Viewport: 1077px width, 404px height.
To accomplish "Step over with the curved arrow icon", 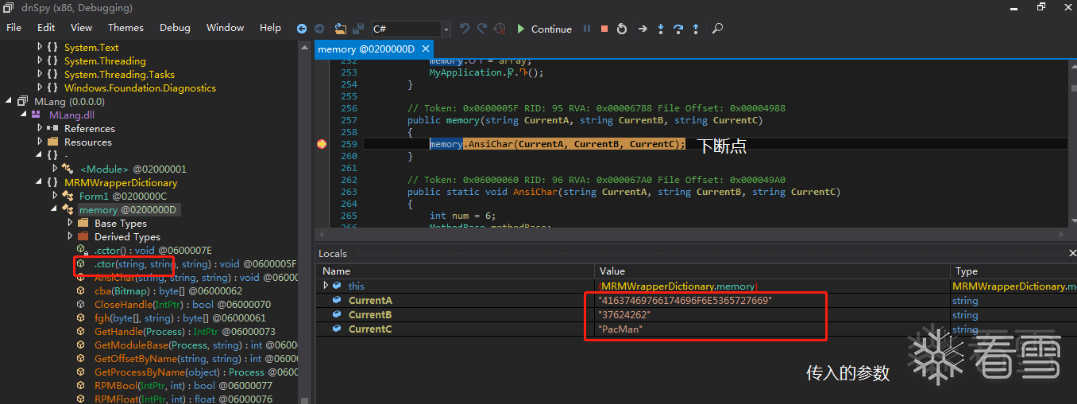I will point(679,29).
